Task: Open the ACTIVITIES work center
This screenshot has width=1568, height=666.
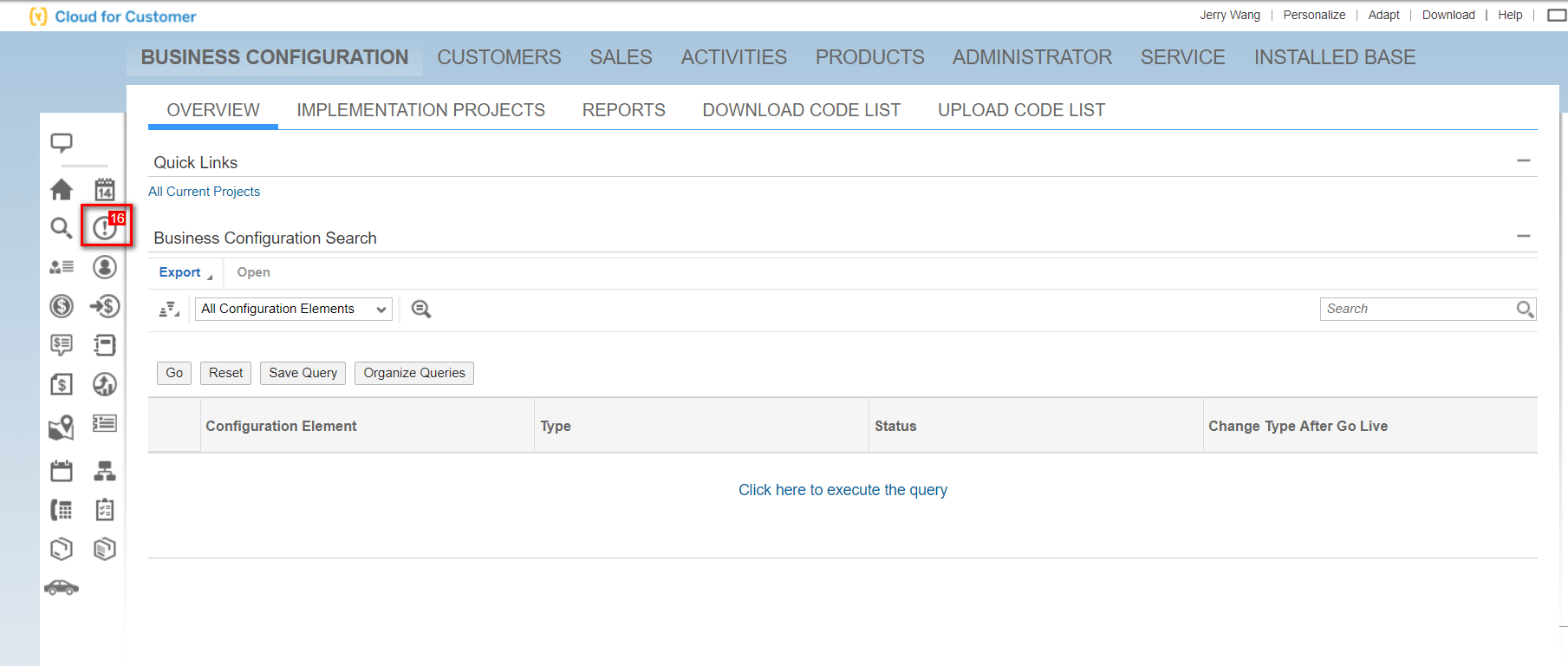Action: [x=734, y=57]
